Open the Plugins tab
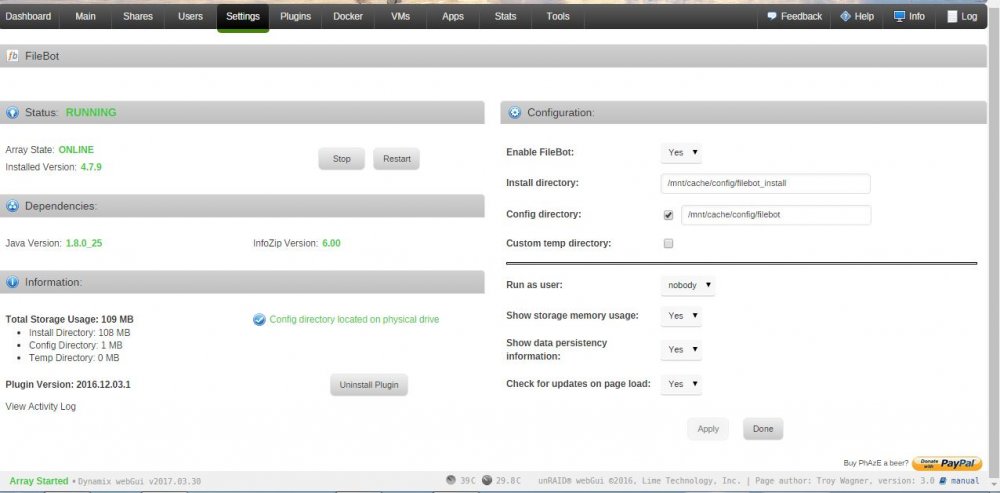 (295, 17)
